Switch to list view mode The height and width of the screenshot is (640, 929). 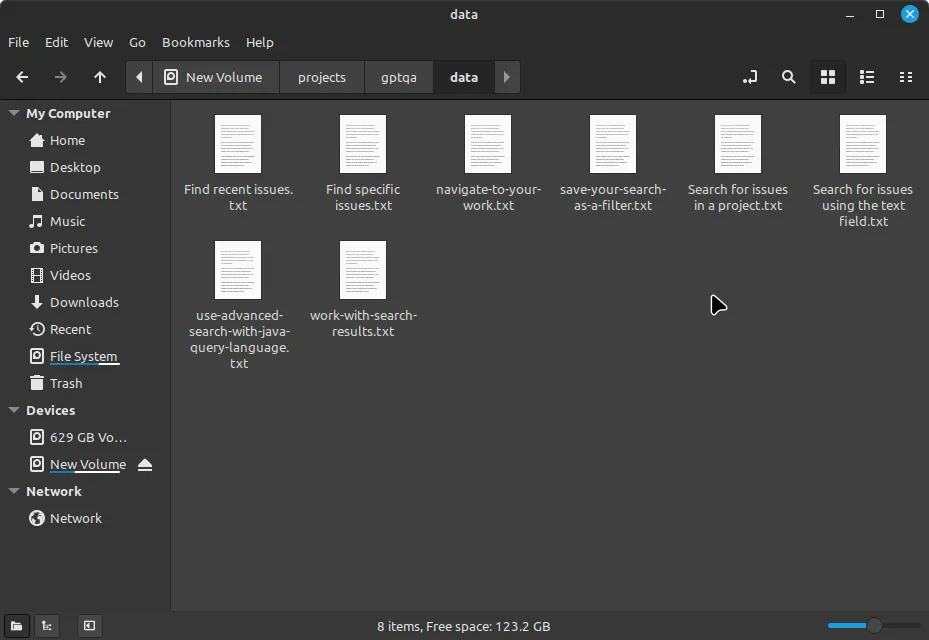tap(867, 77)
